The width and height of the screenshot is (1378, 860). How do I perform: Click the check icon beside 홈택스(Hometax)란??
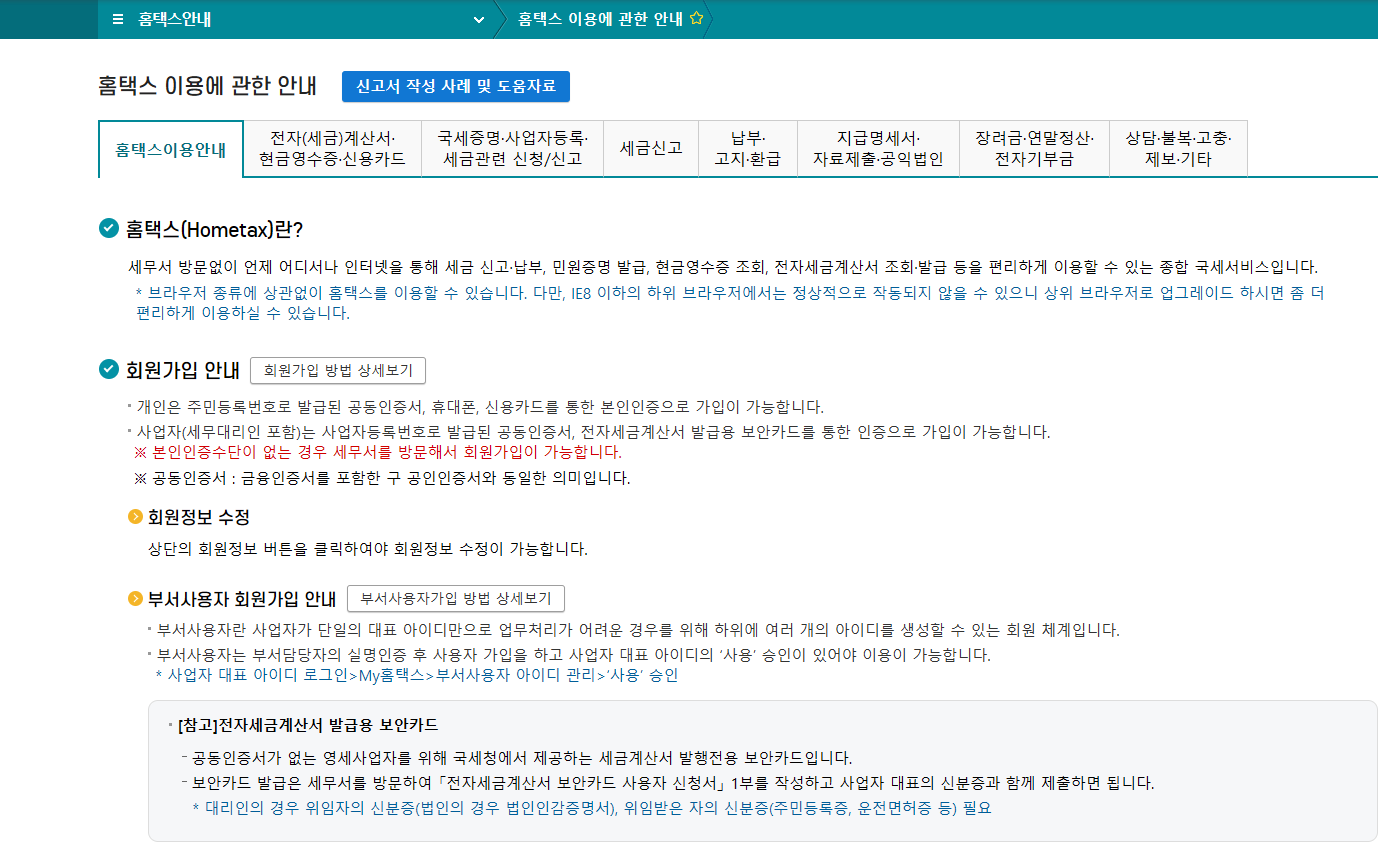tap(109, 228)
